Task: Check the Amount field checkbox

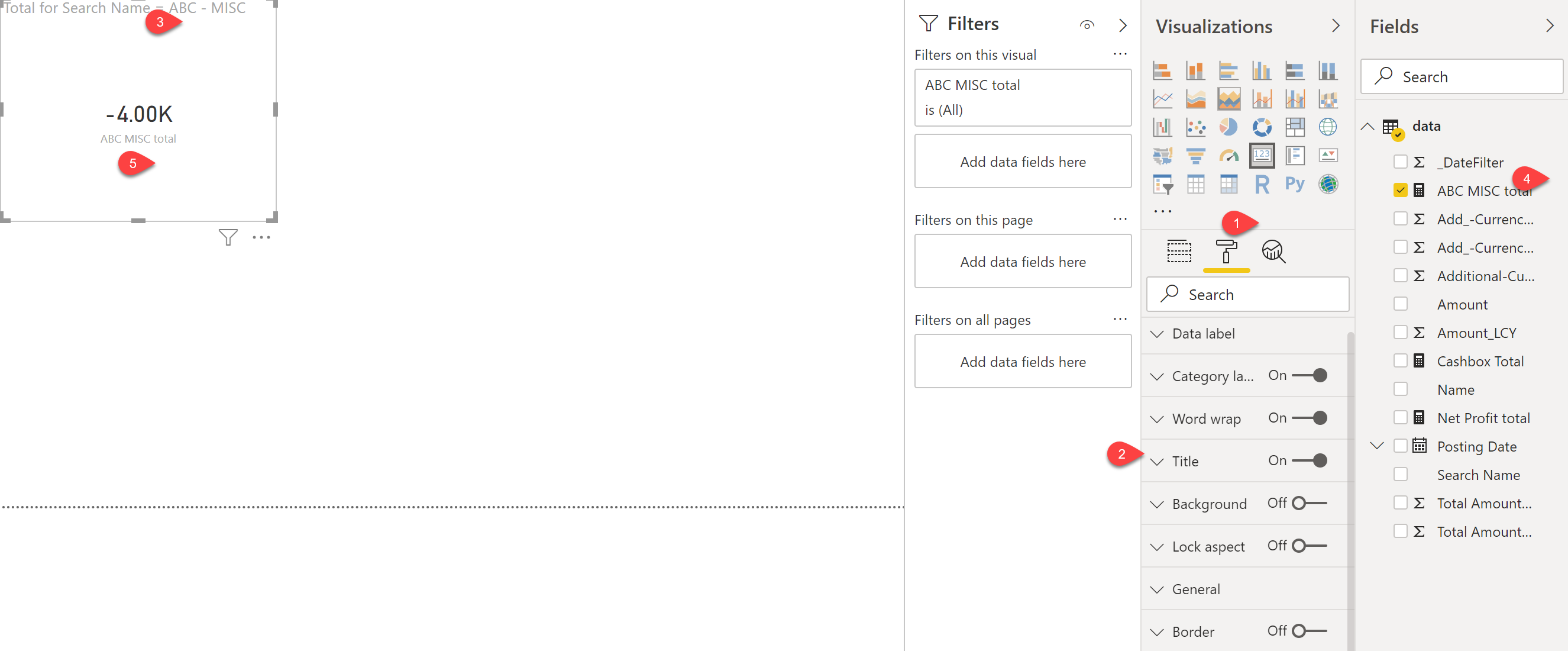Action: pyautogui.click(x=1402, y=304)
